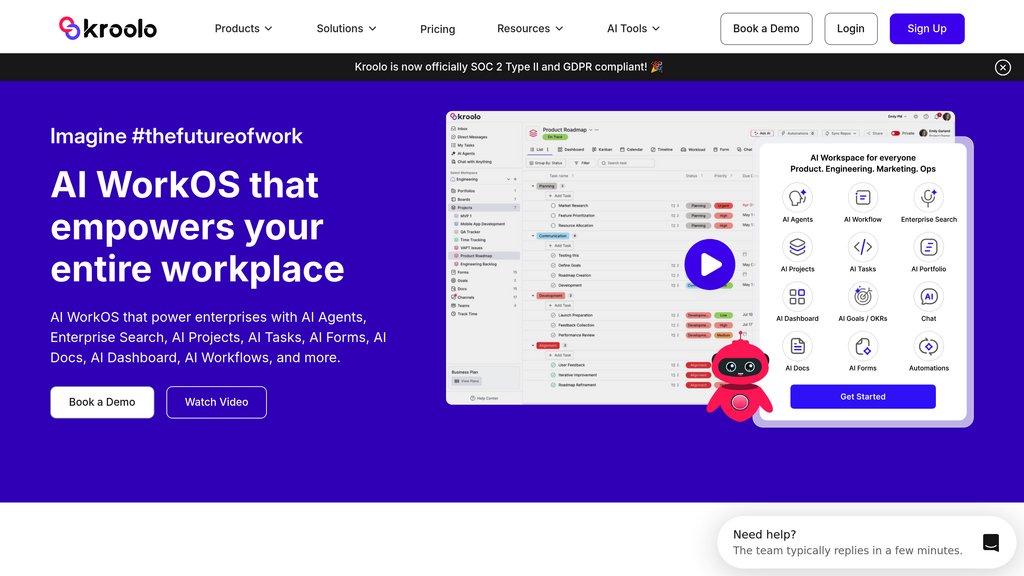Select the AI Goals / OKRs icon
This screenshot has width=1024, height=576.
click(863, 297)
